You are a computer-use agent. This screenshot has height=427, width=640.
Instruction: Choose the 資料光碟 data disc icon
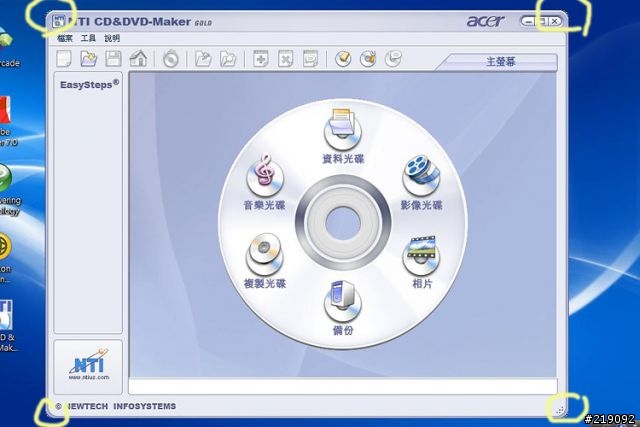point(343,130)
